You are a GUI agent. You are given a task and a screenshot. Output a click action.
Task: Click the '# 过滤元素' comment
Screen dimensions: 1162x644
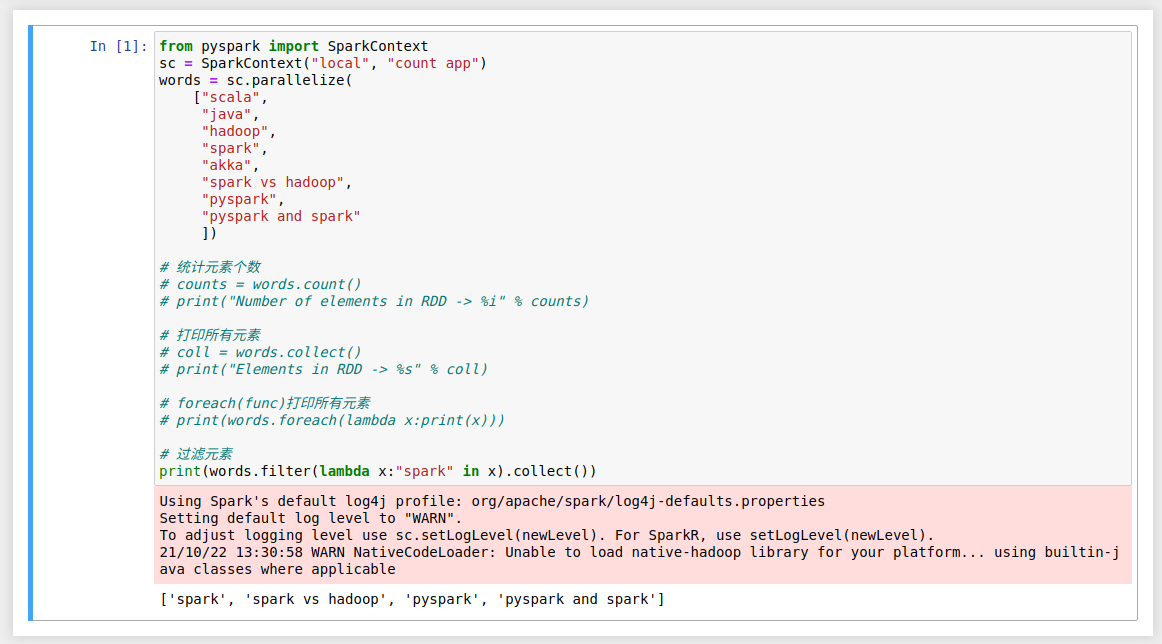coord(196,454)
